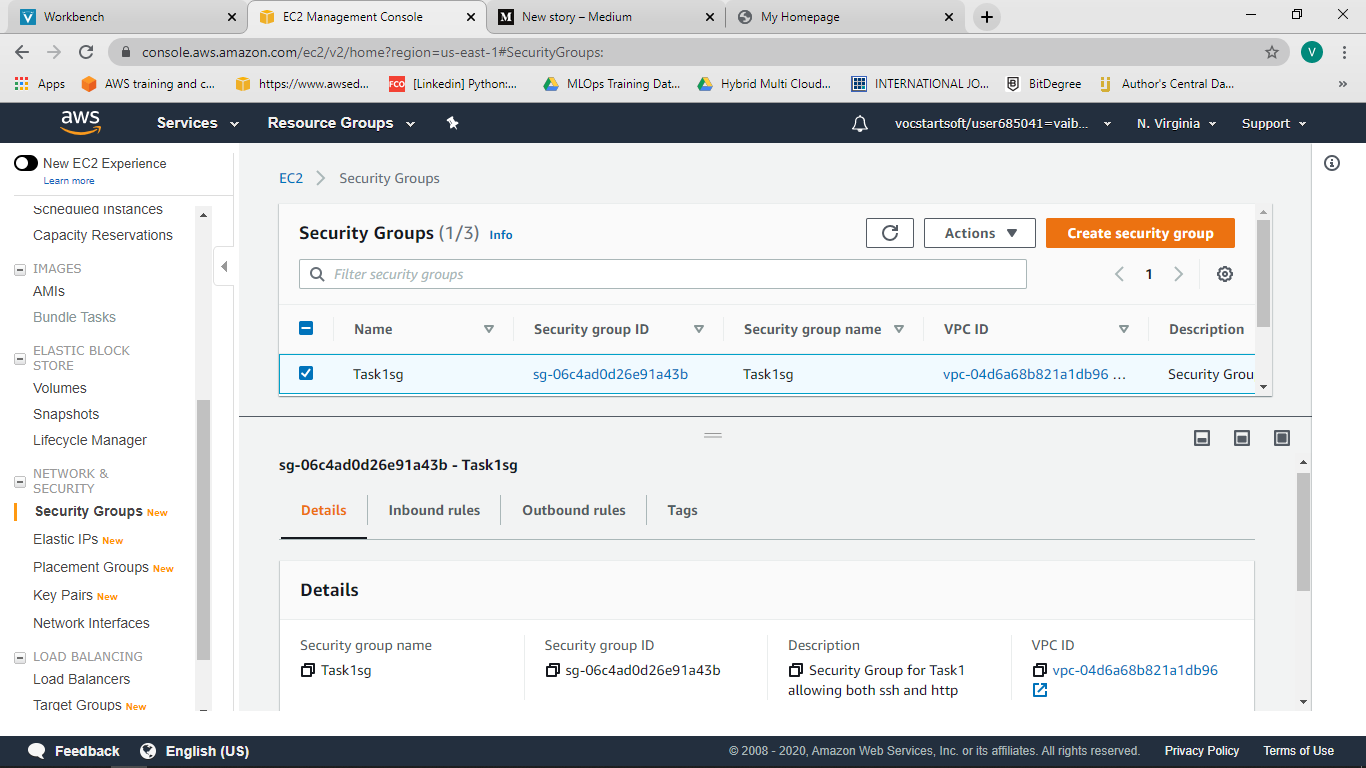Open the column preferences gear
The height and width of the screenshot is (768, 1366).
tap(1224, 273)
